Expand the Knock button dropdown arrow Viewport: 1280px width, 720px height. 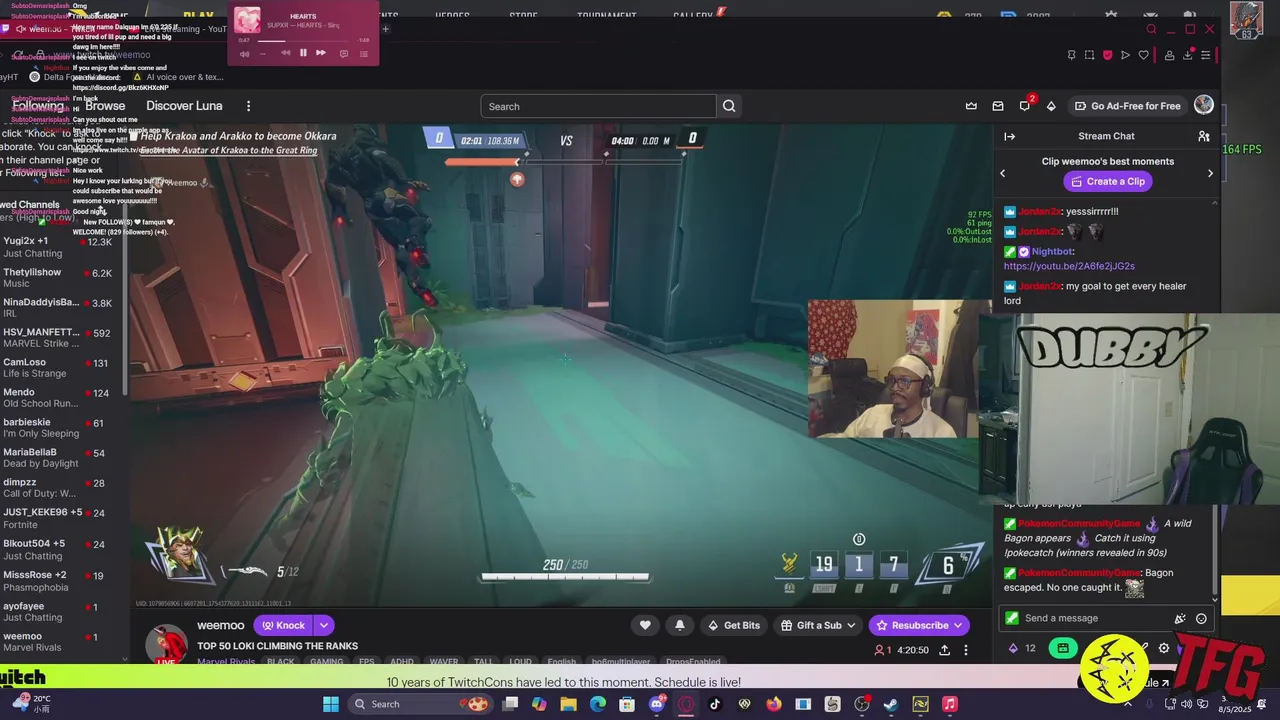pos(324,625)
